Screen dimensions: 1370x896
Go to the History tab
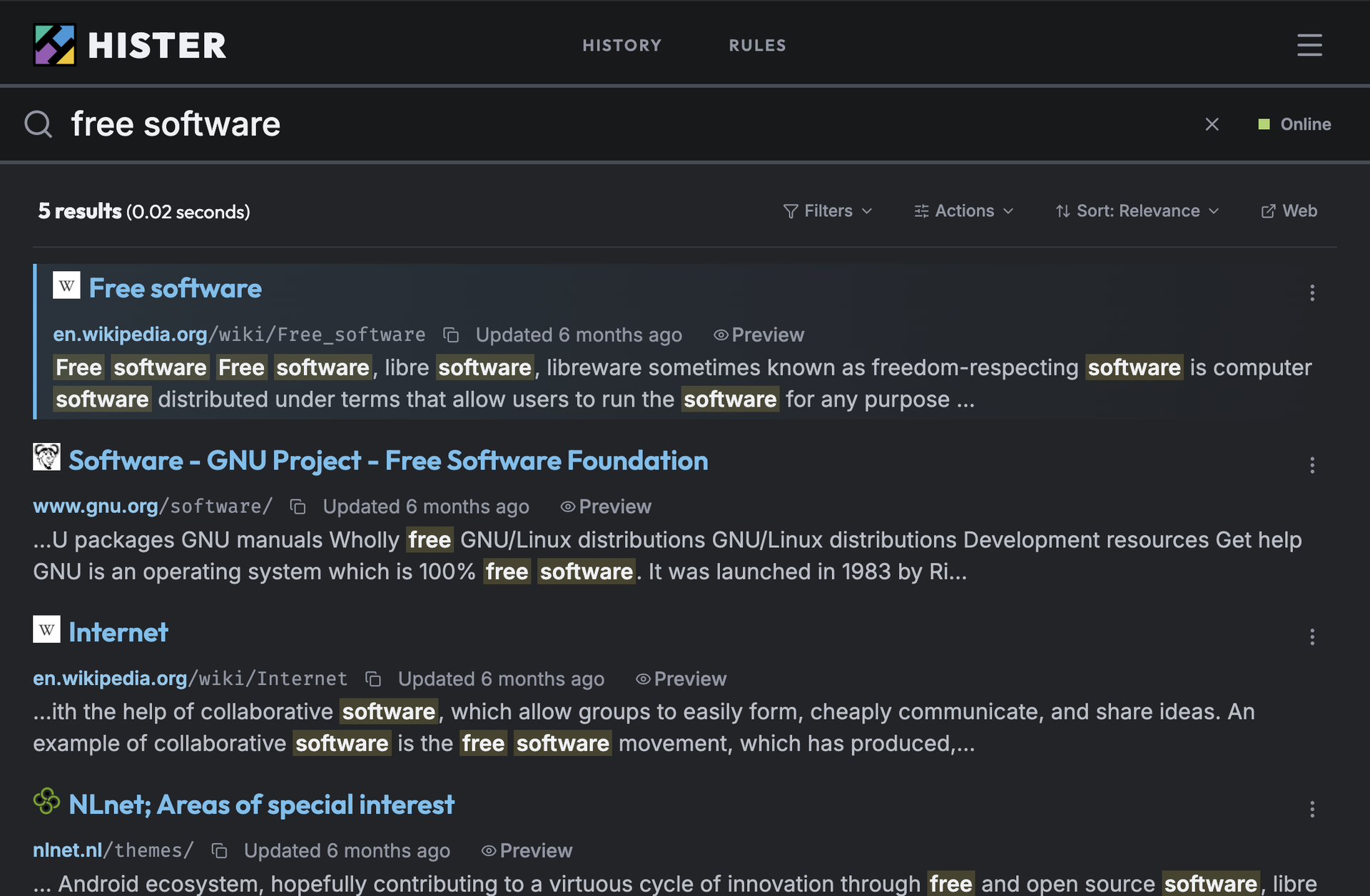pyautogui.click(x=622, y=45)
